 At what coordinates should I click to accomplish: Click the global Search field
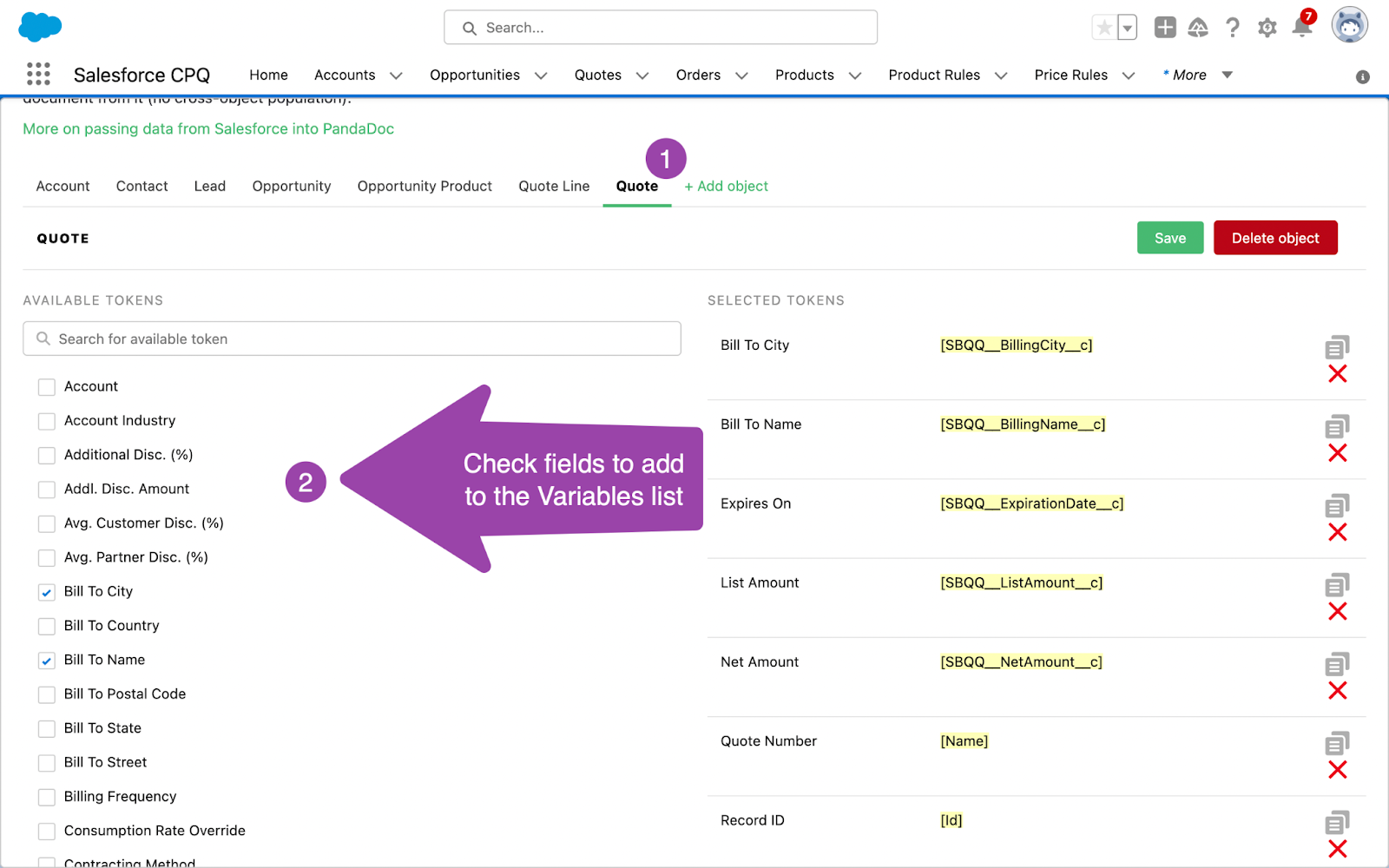coord(661,28)
